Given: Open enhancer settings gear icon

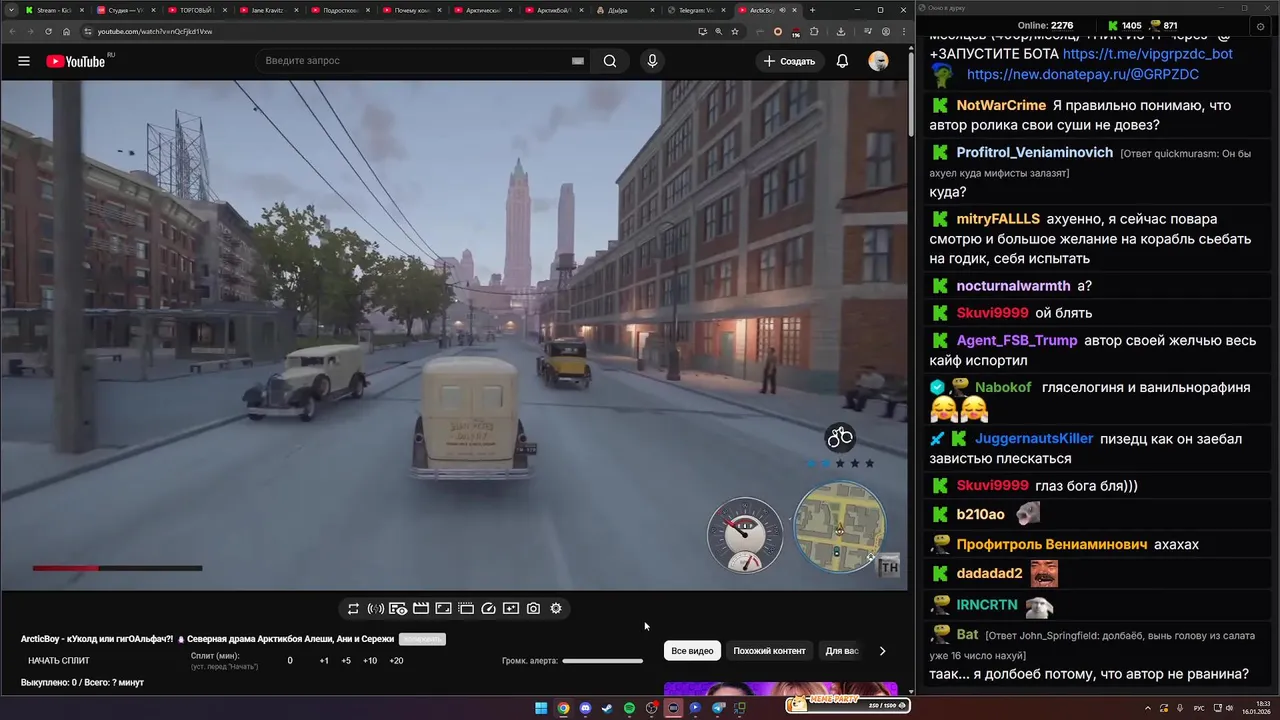Looking at the screenshot, I should click(x=556, y=608).
